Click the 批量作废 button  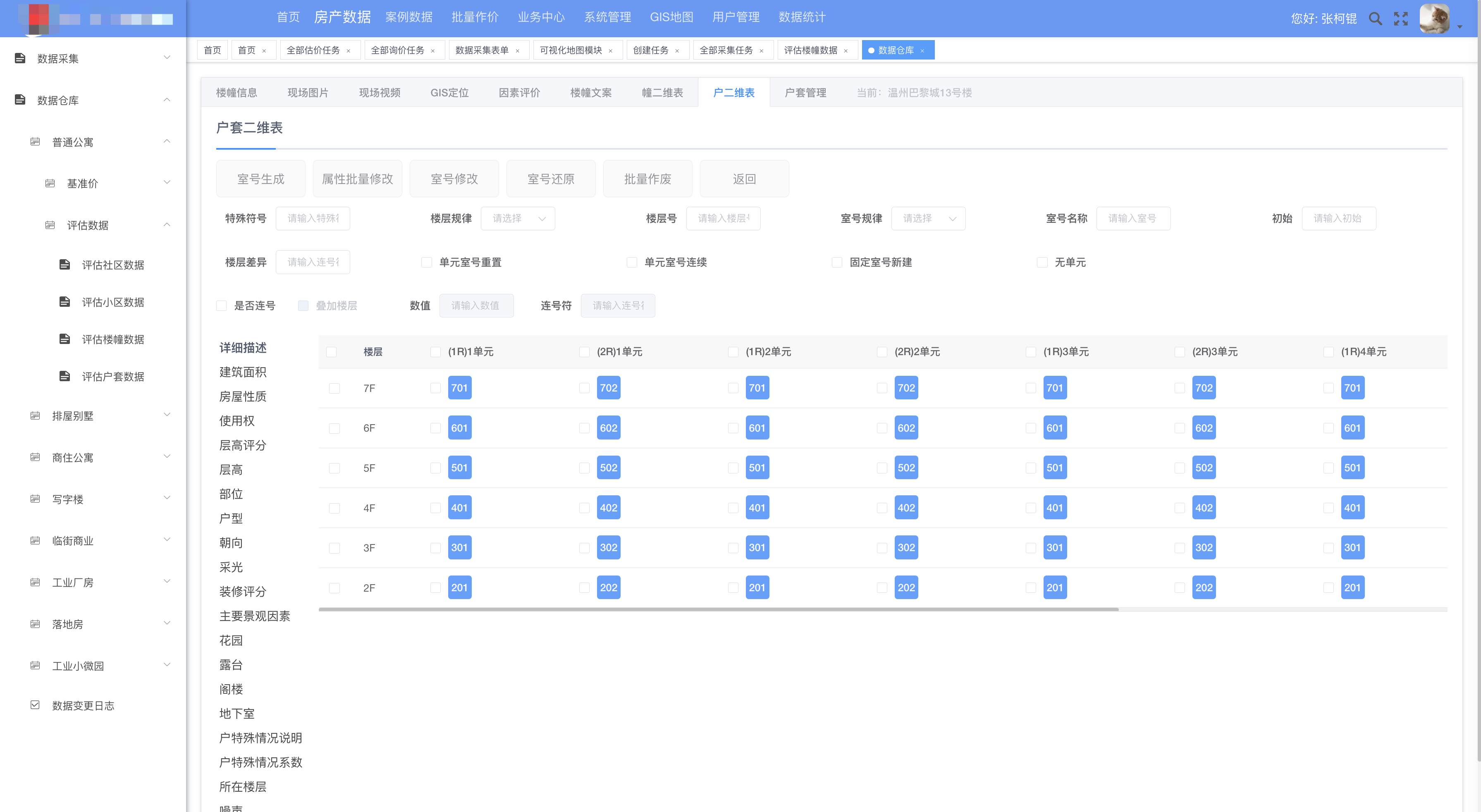click(648, 179)
